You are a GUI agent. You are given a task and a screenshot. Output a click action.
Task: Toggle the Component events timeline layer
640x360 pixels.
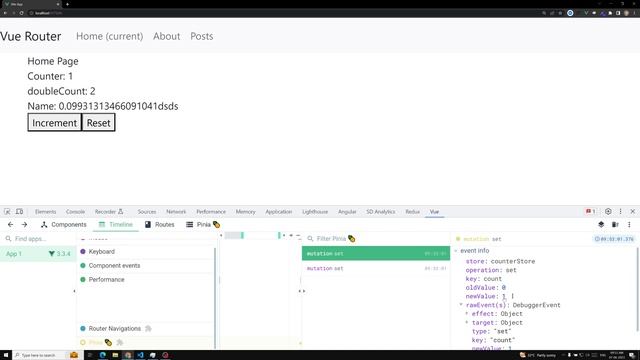click(145, 265)
